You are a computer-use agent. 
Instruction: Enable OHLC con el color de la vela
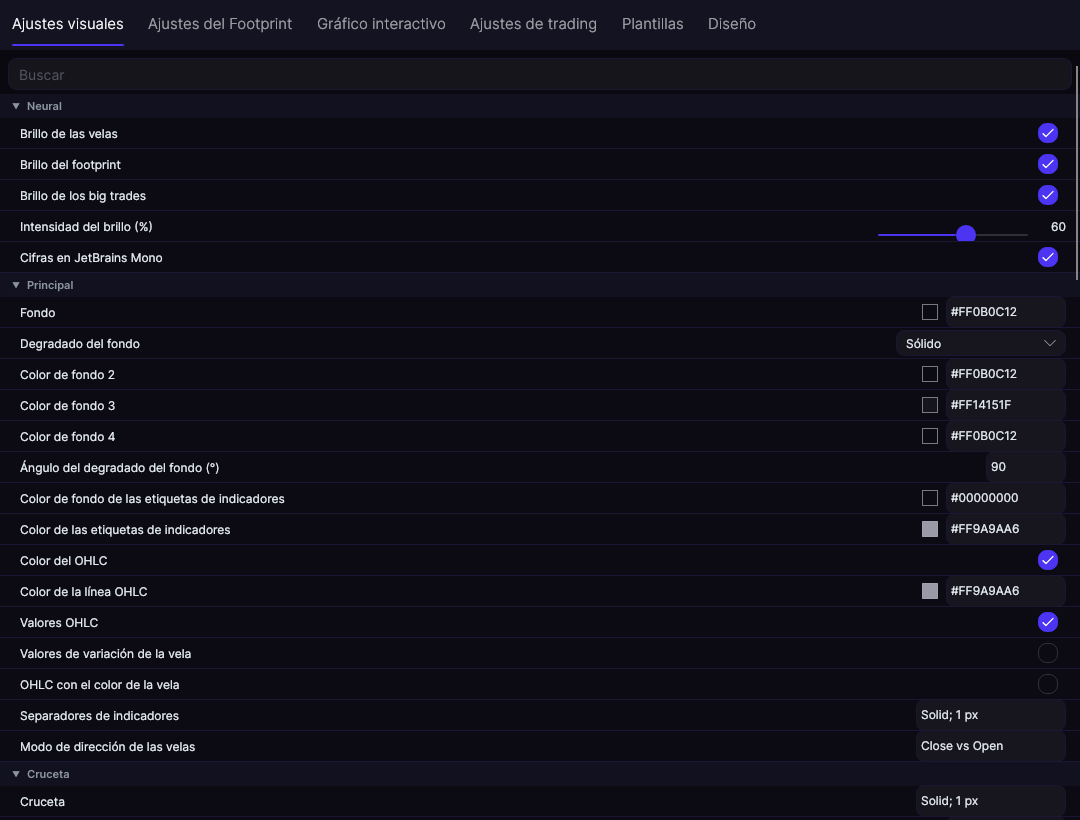1047,684
